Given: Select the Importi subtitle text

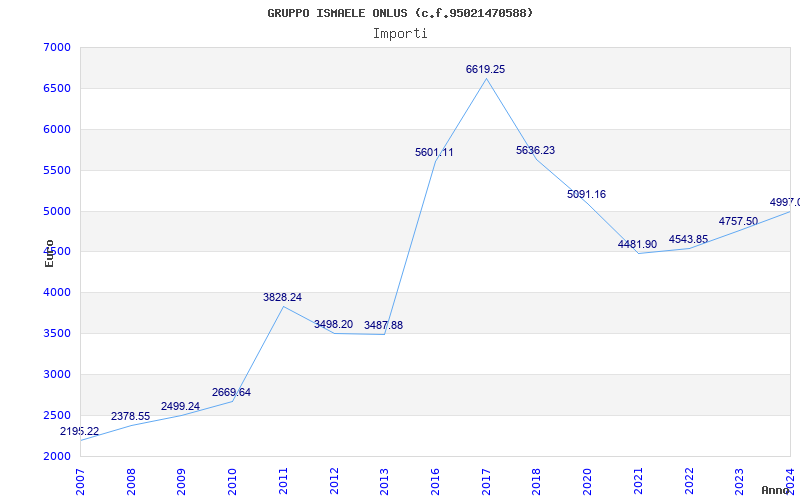Looking at the screenshot, I should (x=400, y=34).
